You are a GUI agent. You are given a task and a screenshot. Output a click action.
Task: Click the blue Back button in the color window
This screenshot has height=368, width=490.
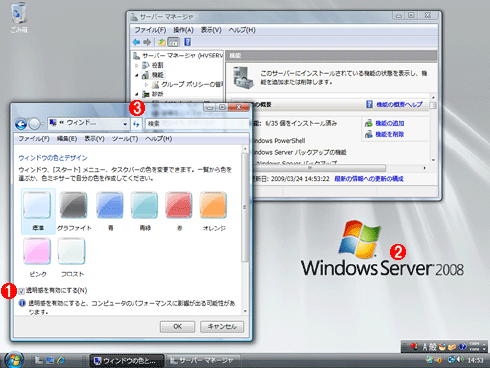[x=21, y=124]
